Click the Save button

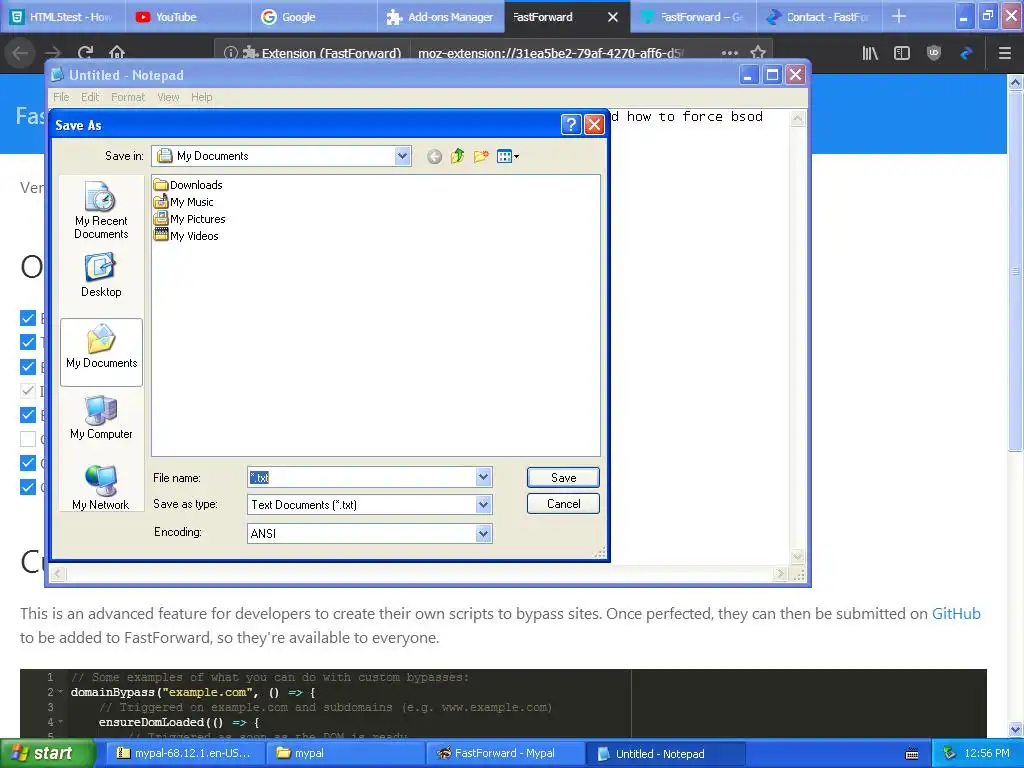click(563, 477)
